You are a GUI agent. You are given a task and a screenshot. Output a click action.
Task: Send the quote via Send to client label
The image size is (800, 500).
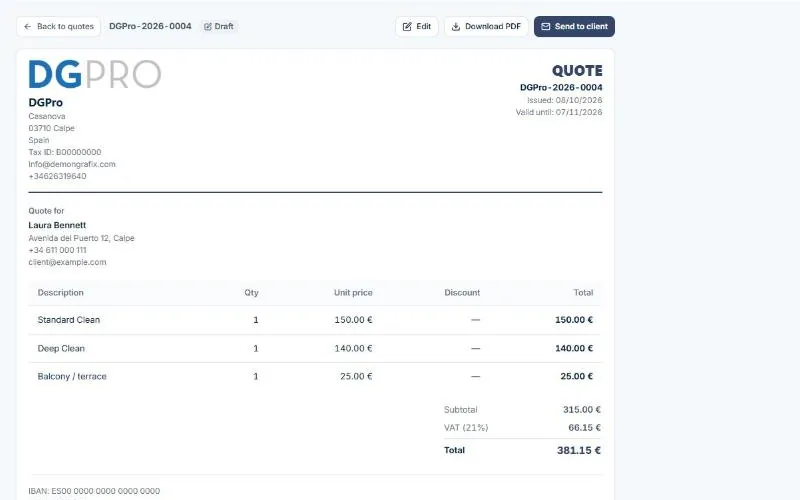[581, 27]
